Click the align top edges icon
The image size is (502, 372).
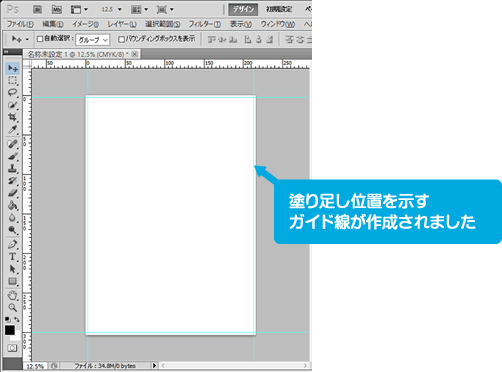[211, 40]
